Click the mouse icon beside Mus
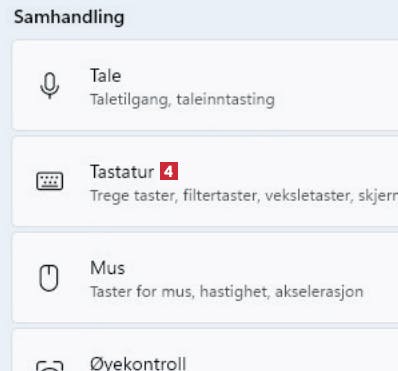398x371 pixels. tap(49, 278)
